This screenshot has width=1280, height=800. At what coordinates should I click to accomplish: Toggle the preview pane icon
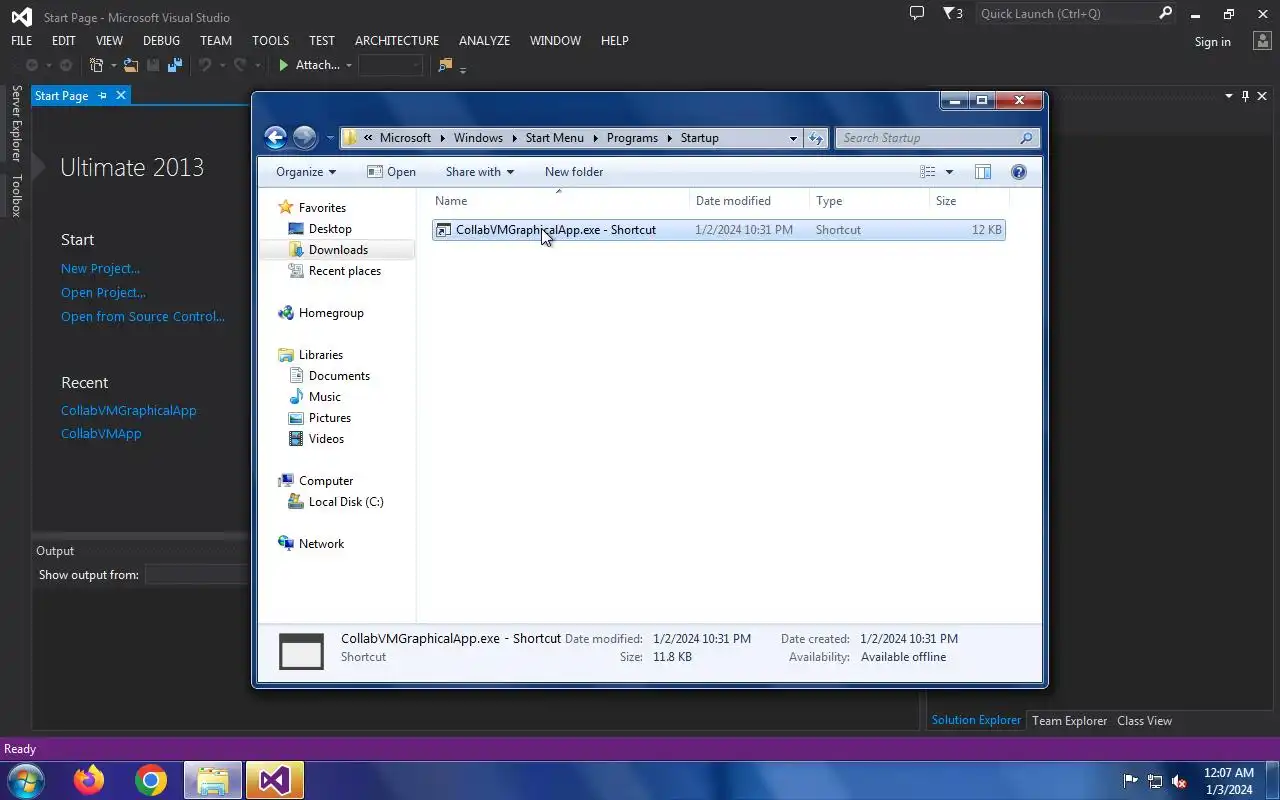tap(983, 172)
